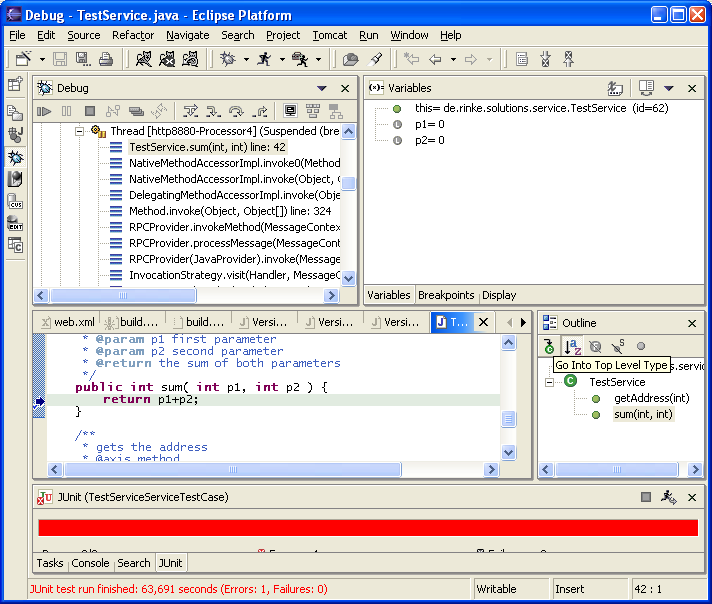Collapse the Thread http8880-Processor4 node
712x604 pixels.
pos(80,131)
